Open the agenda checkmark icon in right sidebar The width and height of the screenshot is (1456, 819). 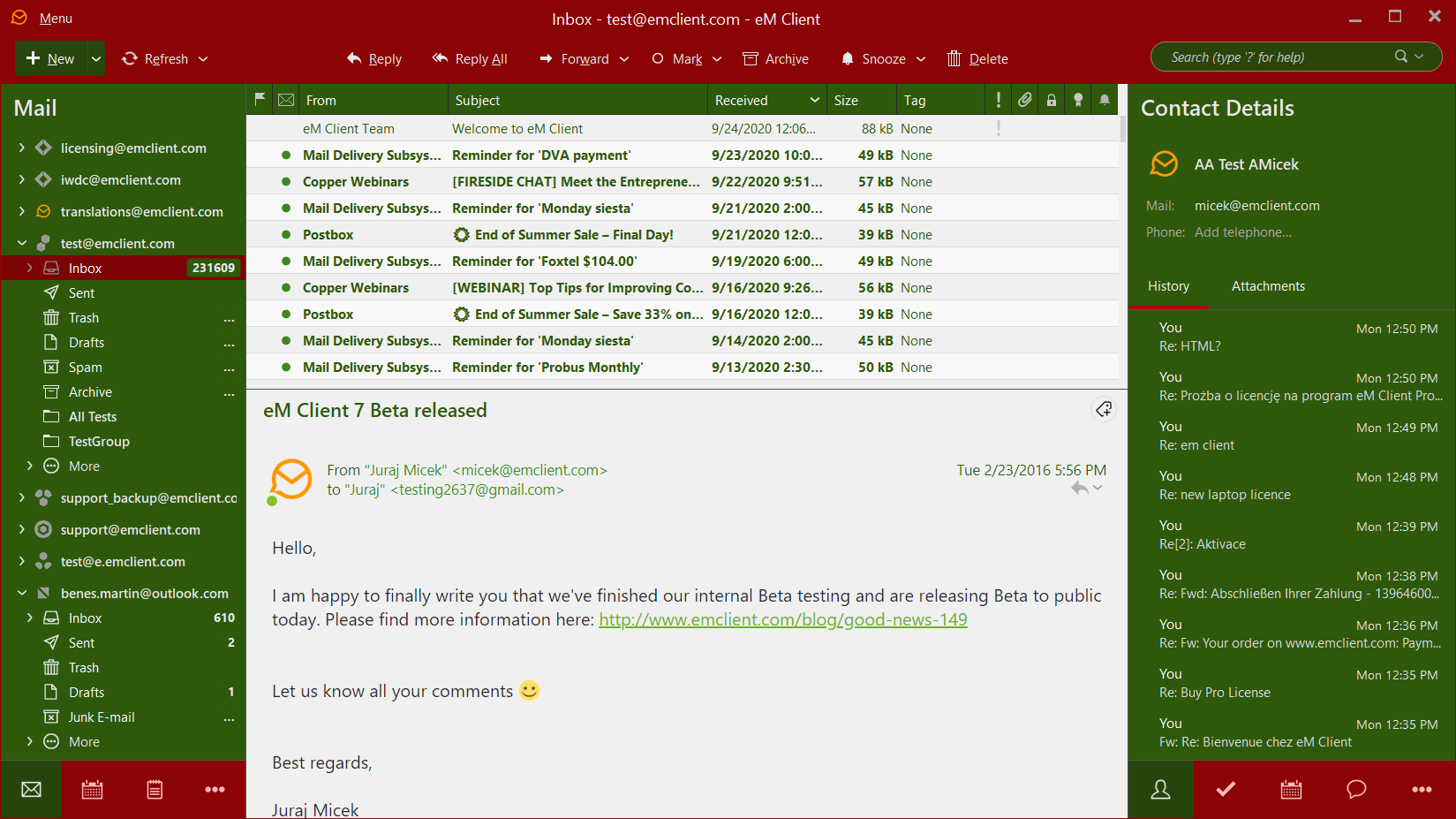[1226, 789]
